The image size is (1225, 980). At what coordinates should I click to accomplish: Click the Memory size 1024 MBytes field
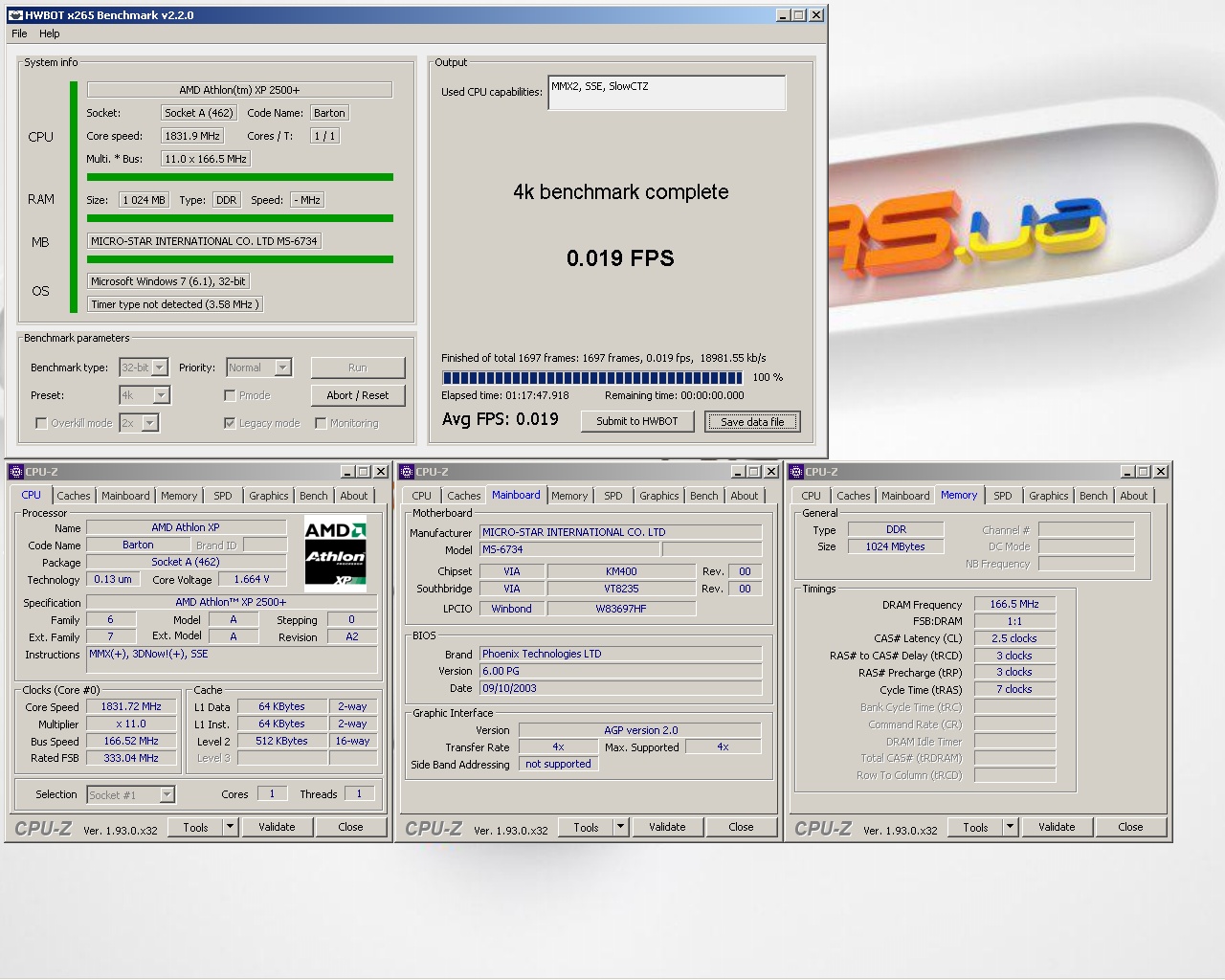[x=896, y=546]
